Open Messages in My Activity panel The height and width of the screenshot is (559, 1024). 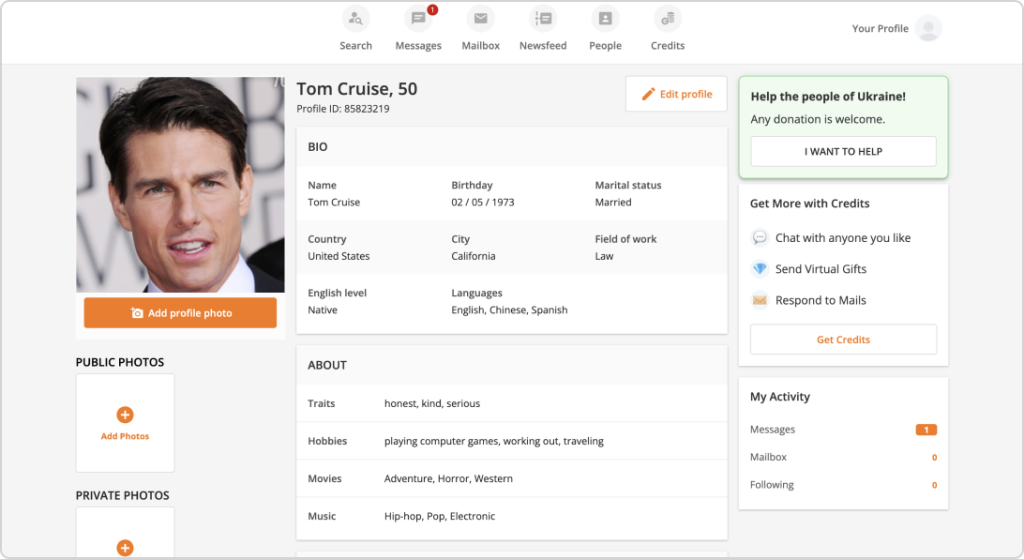pos(773,430)
